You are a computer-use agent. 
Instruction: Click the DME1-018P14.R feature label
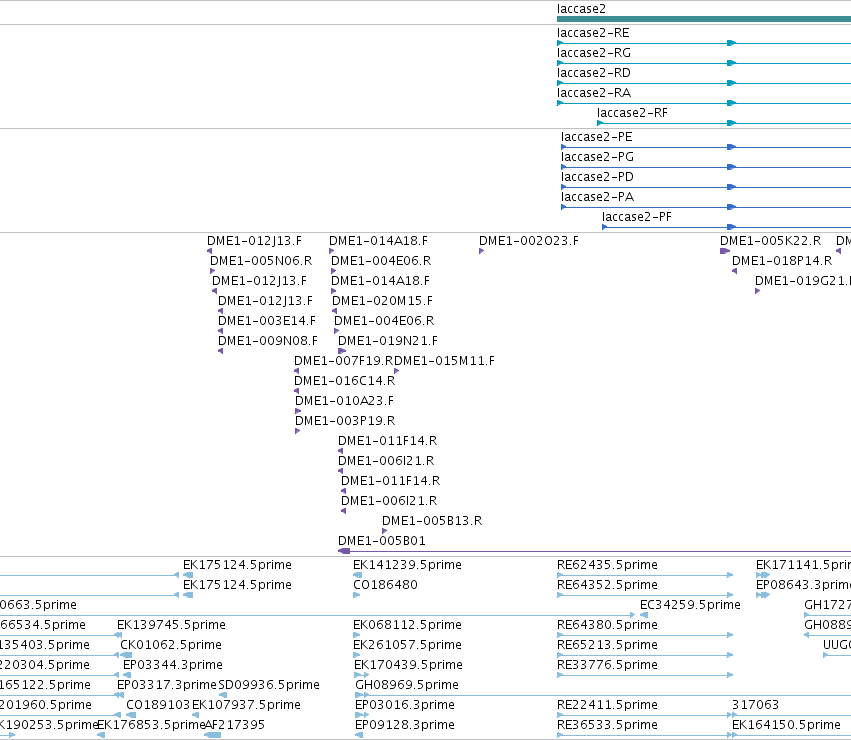point(782,261)
